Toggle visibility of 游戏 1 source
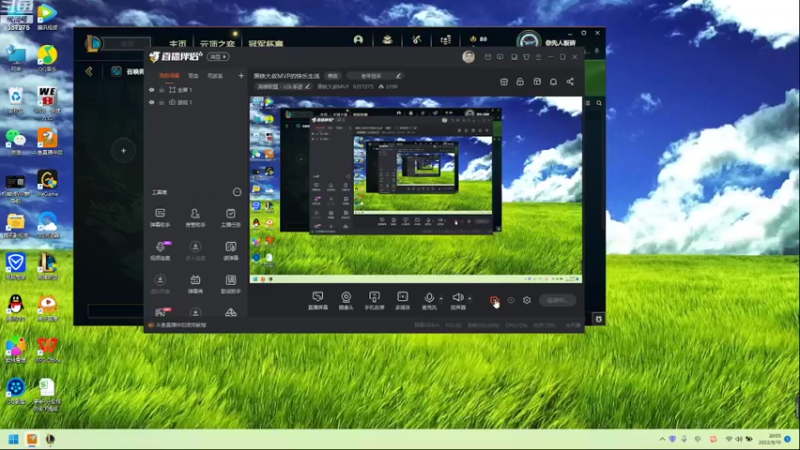Viewport: 800px width, 450px height. point(152,103)
